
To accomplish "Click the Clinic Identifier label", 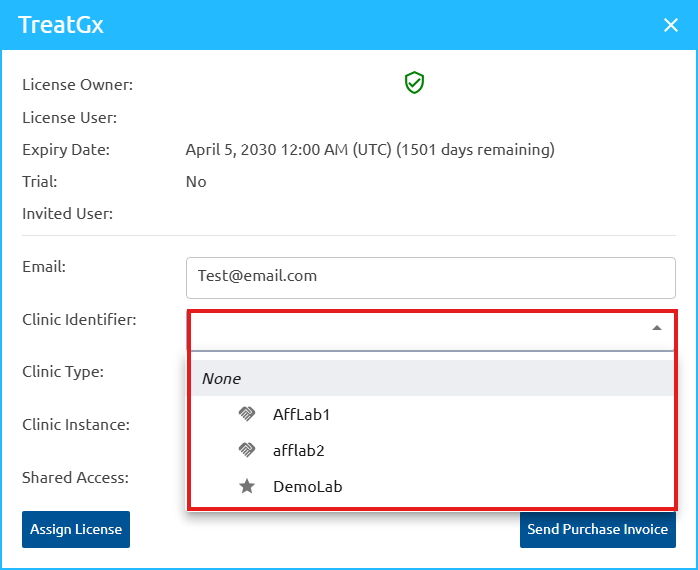I will (79, 320).
